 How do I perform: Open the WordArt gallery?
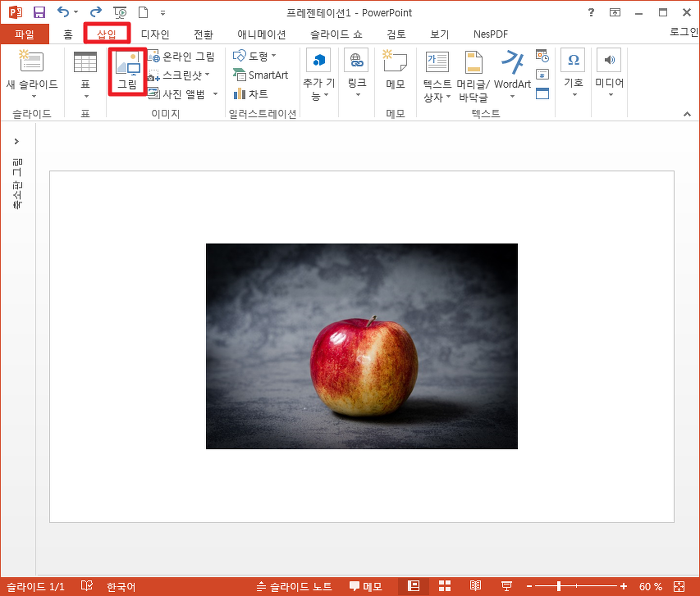coord(512,74)
